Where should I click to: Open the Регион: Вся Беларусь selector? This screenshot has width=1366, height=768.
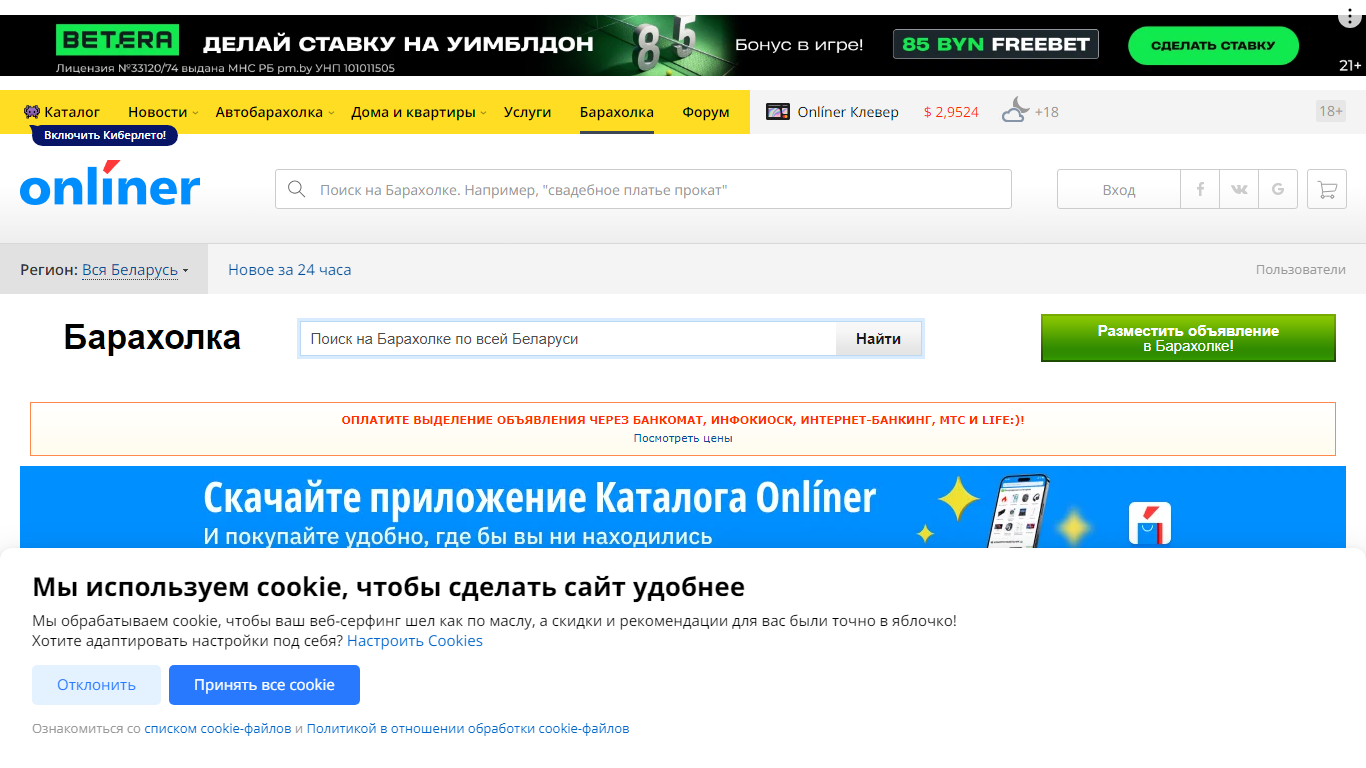coord(104,269)
